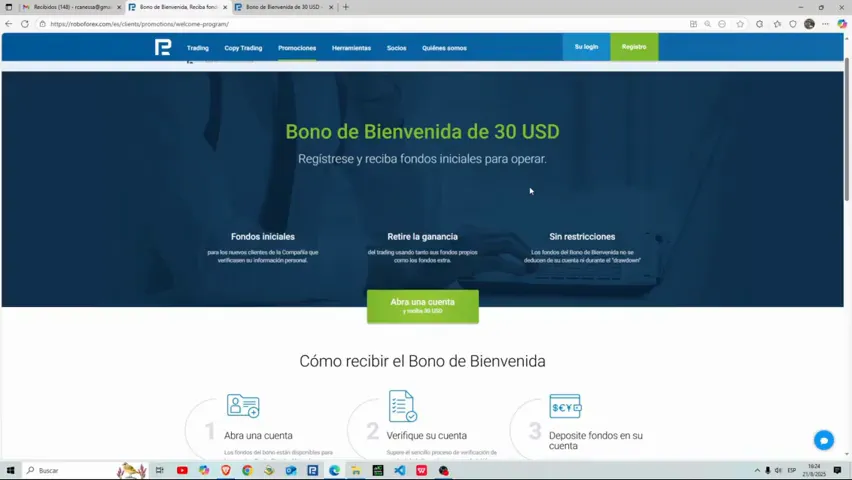The image size is (852, 480).
Task: Open the Copilot icon in browser toolbar
Action: (842, 24)
